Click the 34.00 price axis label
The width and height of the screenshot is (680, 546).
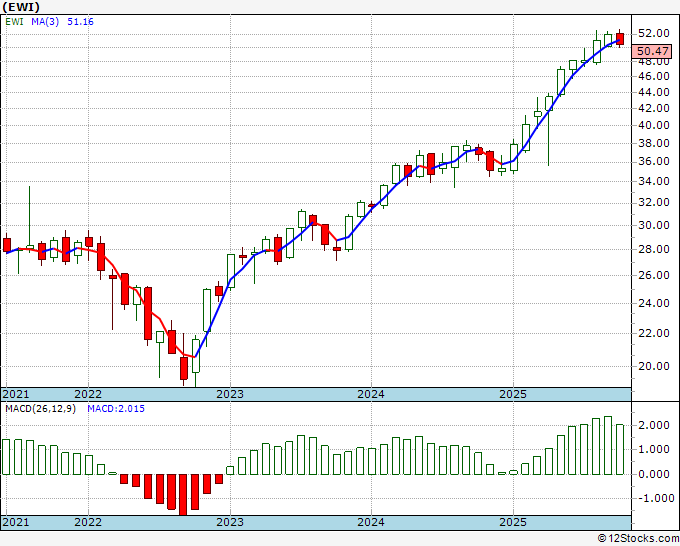(653, 181)
